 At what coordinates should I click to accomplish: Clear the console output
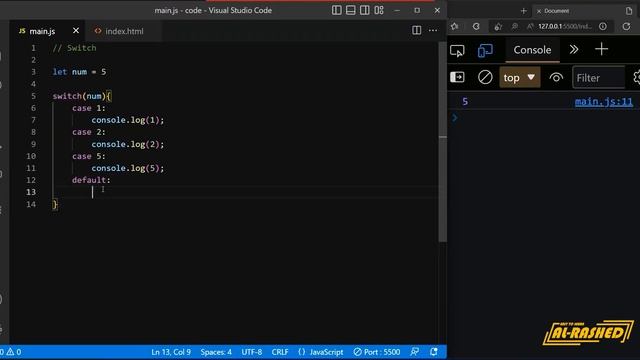tap(485, 77)
